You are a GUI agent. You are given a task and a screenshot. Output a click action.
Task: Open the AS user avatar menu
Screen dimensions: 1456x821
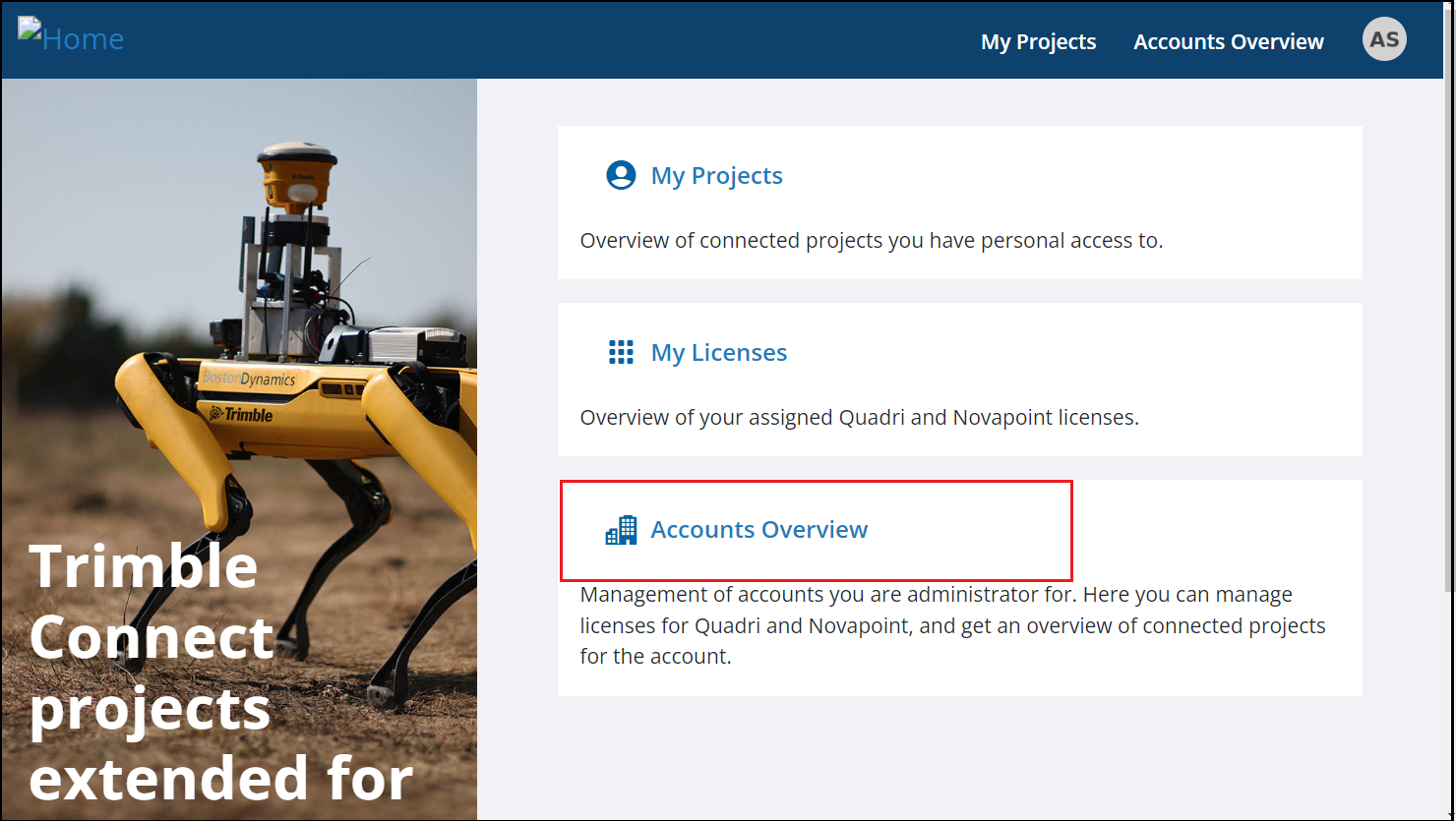(x=1384, y=39)
